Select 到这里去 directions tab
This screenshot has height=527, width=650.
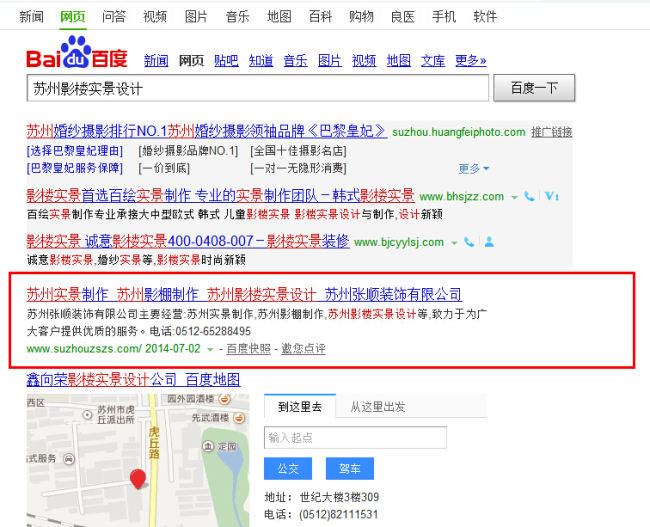click(300, 406)
